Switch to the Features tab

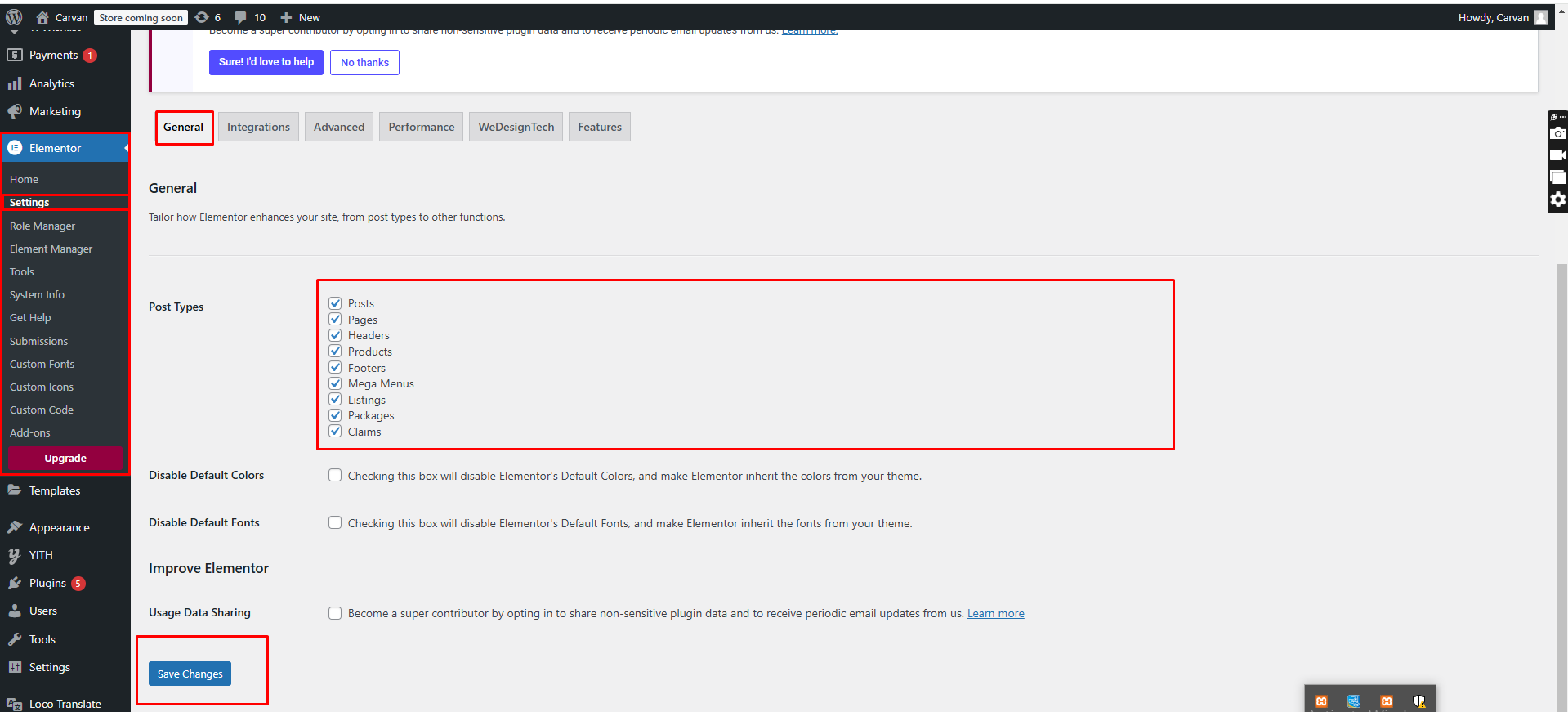coord(600,127)
